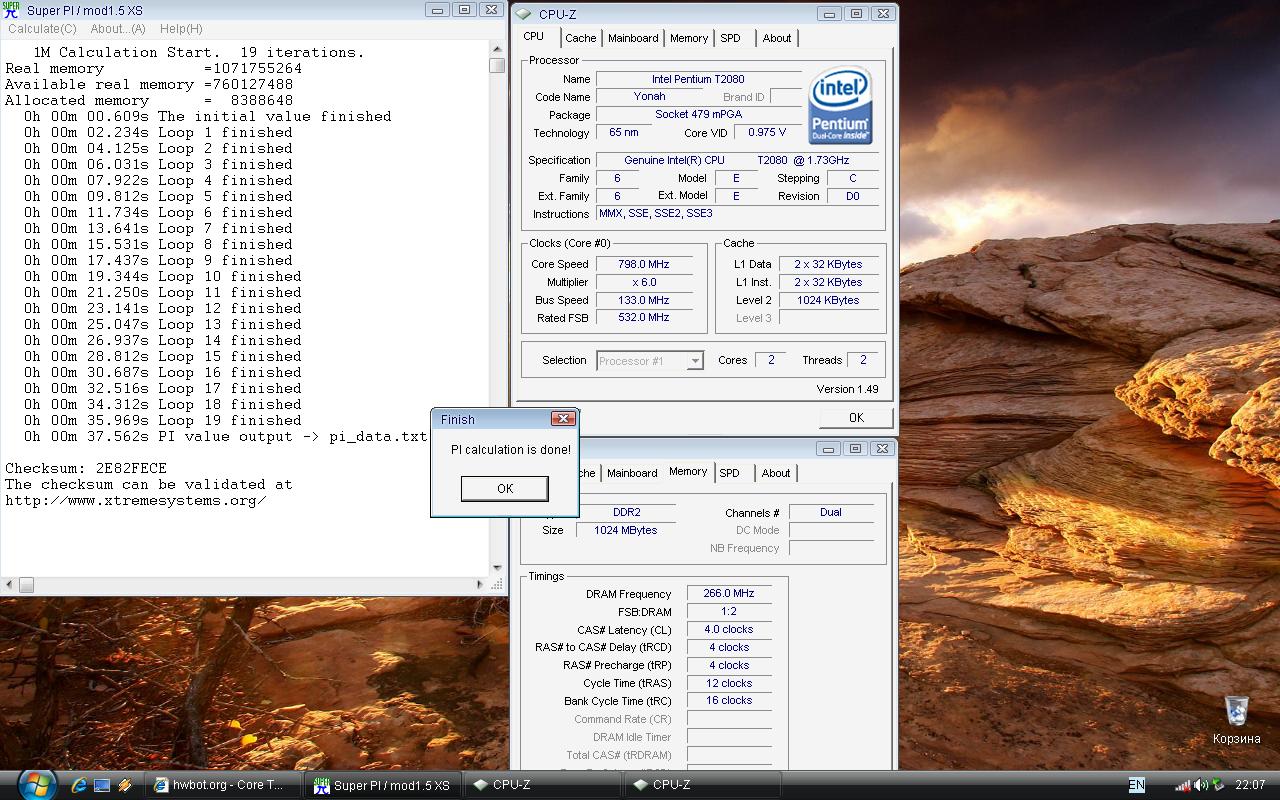Viewport: 1280px width, 800px height.
Task: Select Mainboard tab in lower CPU-Z window
Action: click(x=632, y=473)
